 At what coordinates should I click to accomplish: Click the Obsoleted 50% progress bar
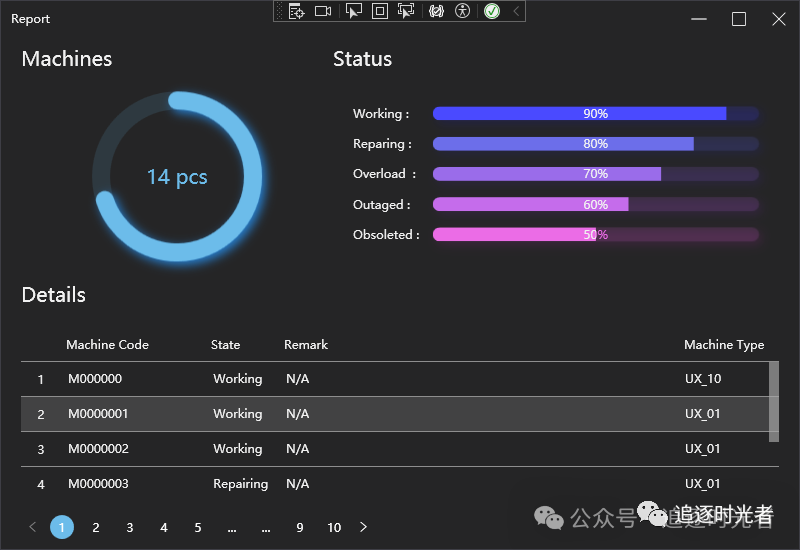(x=595, y=235)
